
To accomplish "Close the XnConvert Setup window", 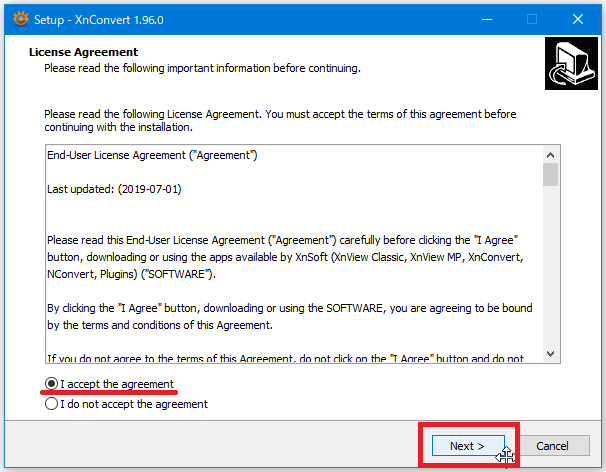I will (x=578, y=19).
